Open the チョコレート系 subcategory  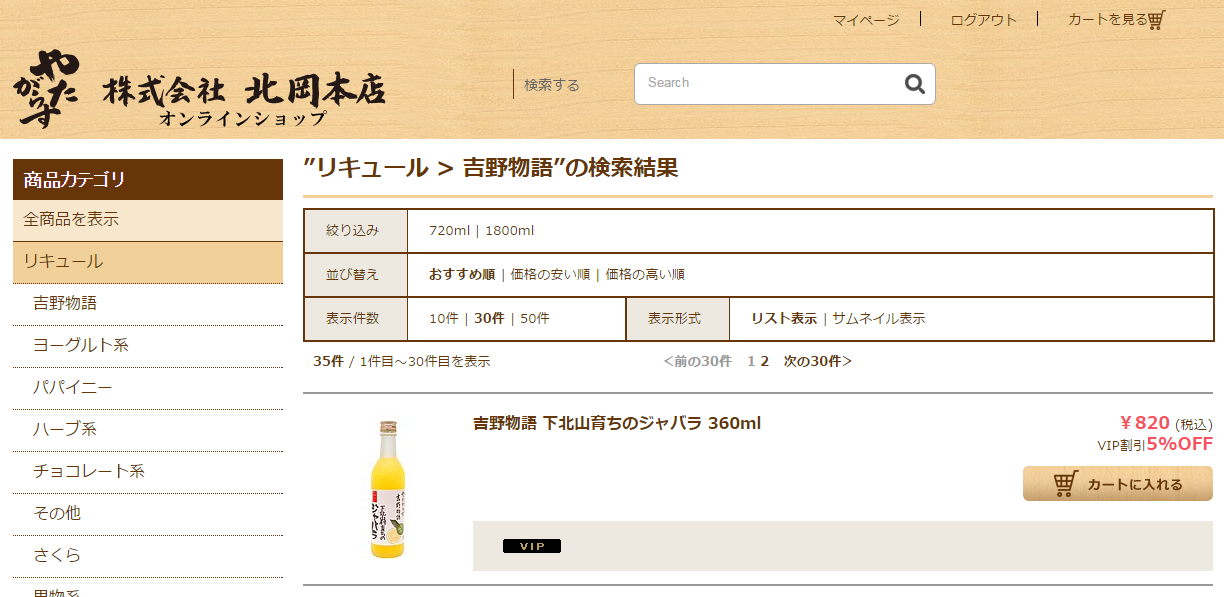[148, 471]
